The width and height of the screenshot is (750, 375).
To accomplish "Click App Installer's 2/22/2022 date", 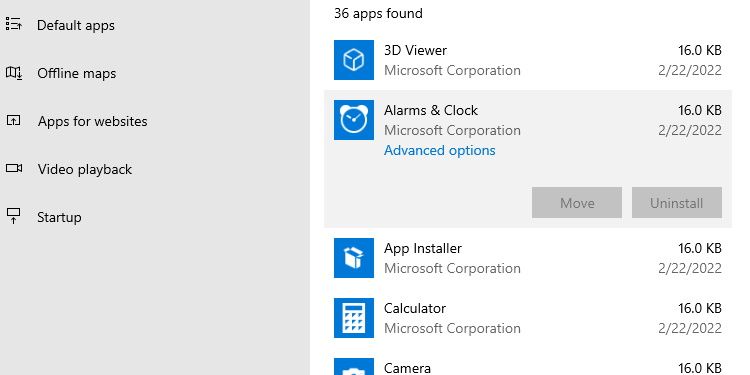I will pyautogui.click(x=690, y=268).
